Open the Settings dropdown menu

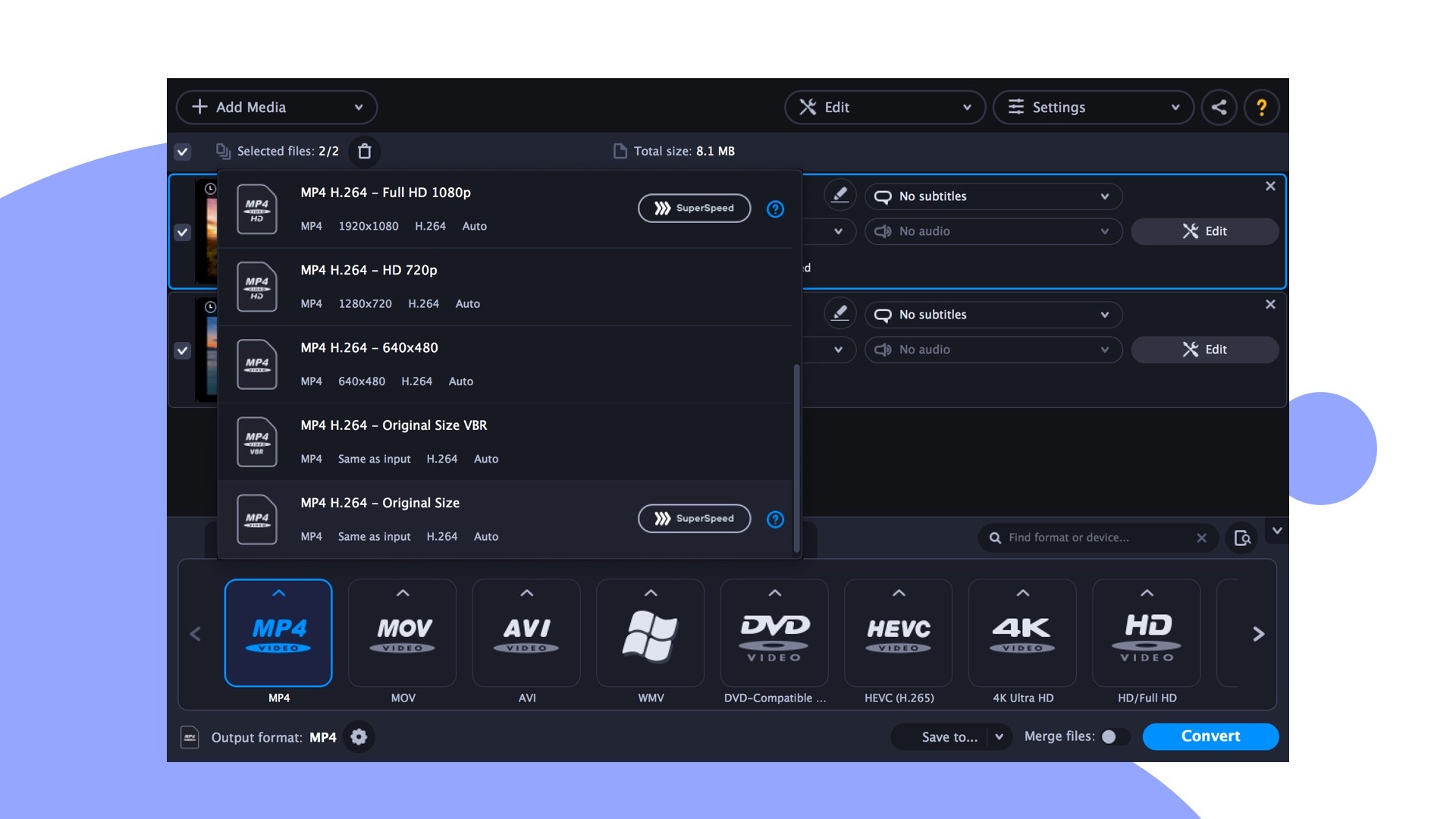(1093, 108)
